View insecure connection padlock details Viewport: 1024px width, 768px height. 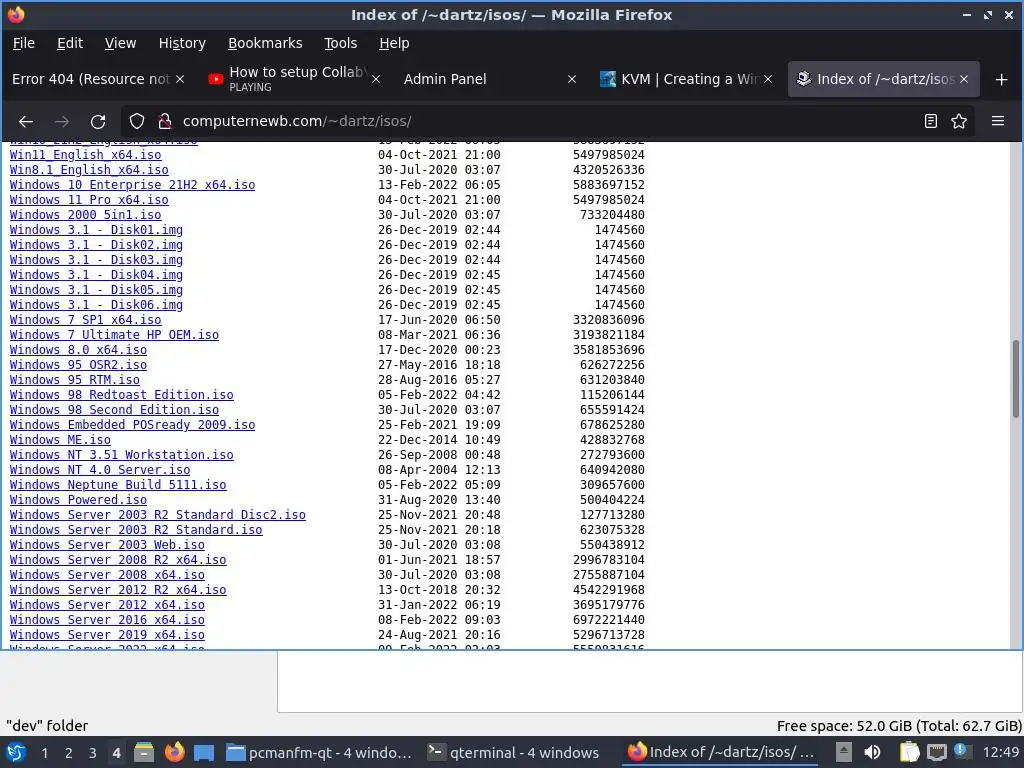165,121
